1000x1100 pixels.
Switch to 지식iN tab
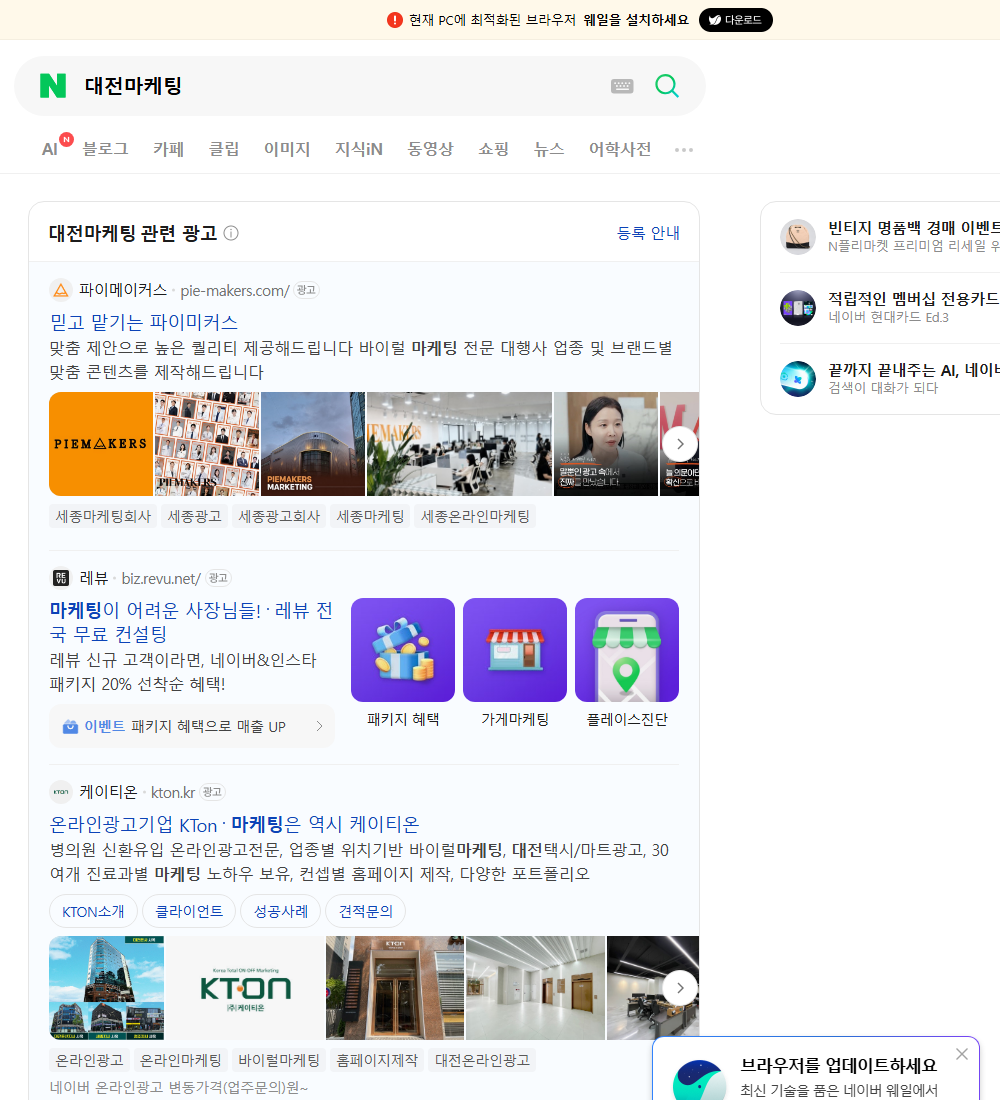pyautogui.click(x=359, y=149)
